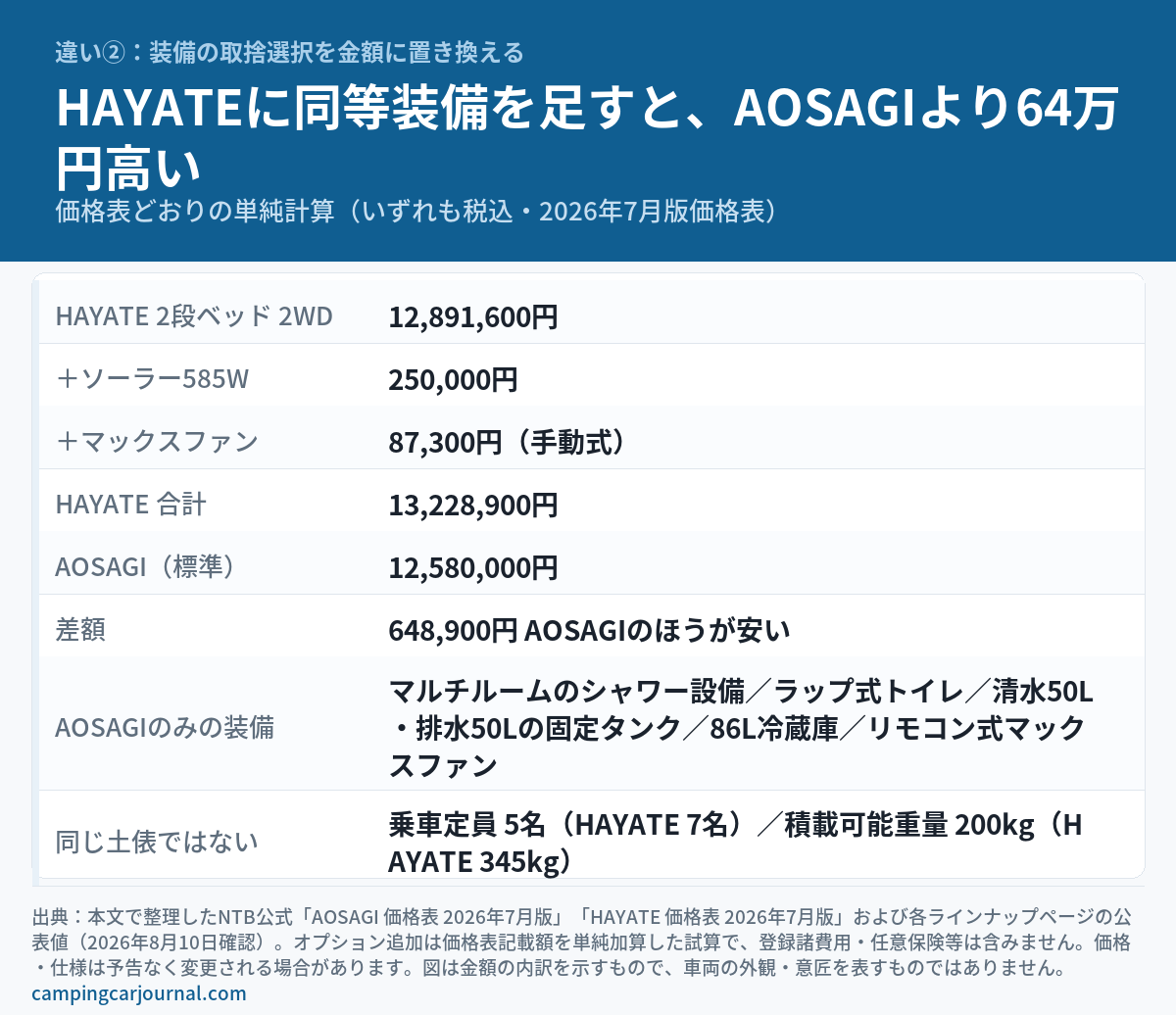Click the value '250,000円'
Screen dimensions: 1176x1015
(x=453, y=379)
